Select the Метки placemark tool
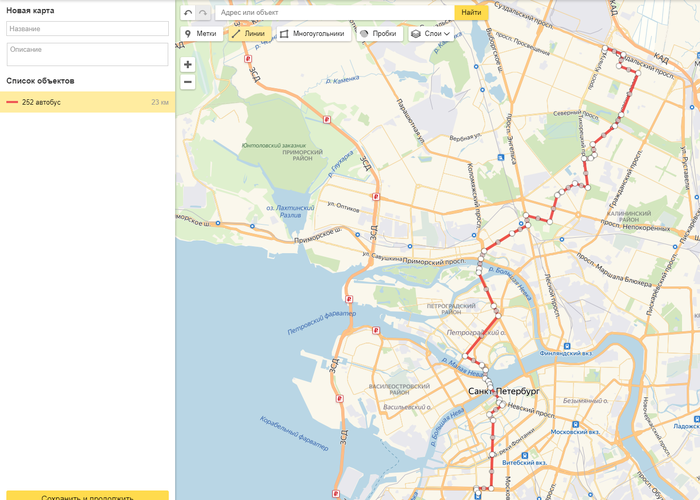The image size is (700, 500). click(201, 33)
